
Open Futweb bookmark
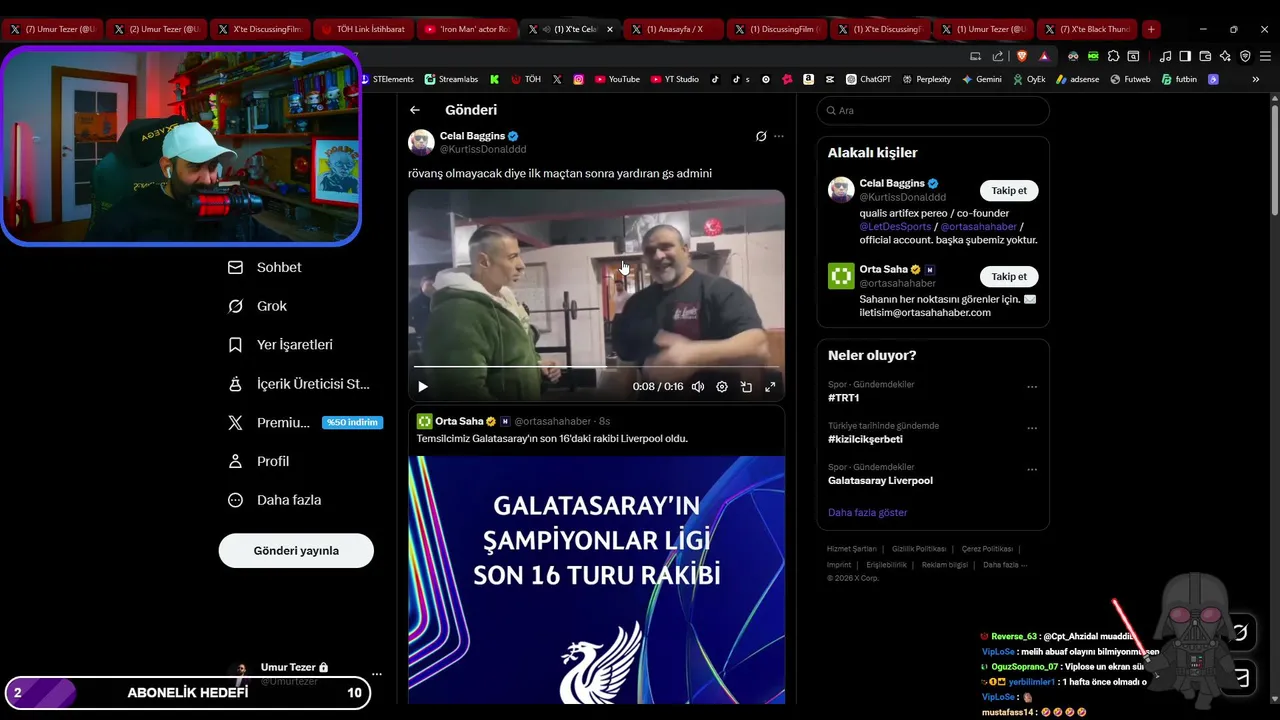pyautogui.click(x=1131, y=79)
